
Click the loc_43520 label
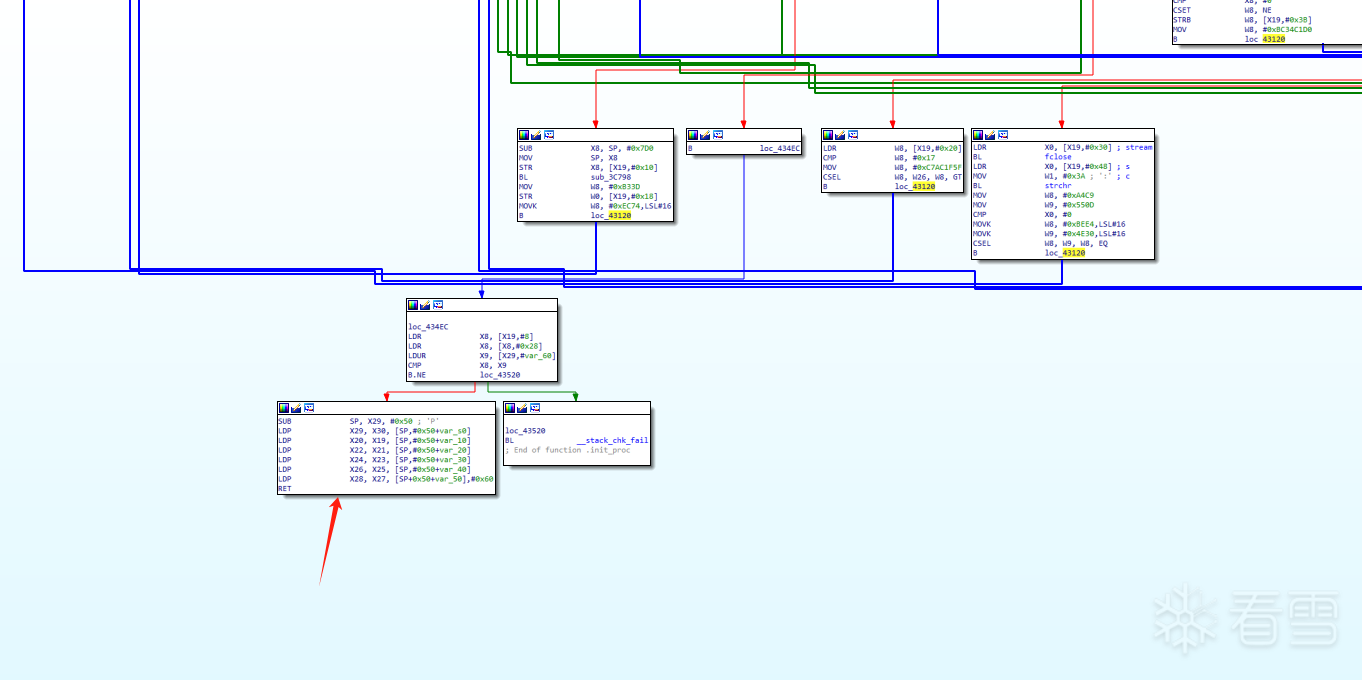525,431
